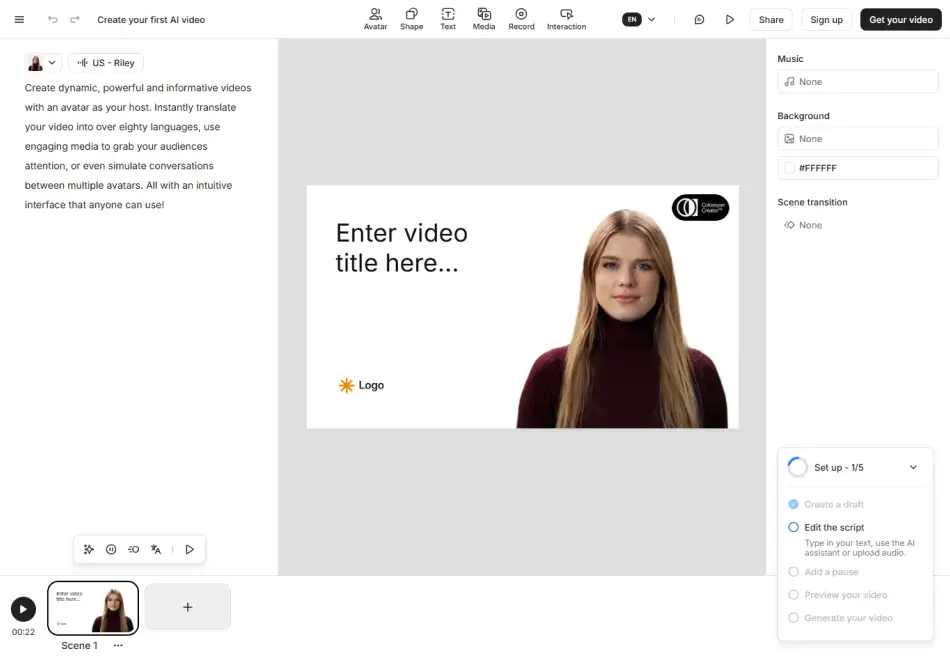Click the undo arrow
This screenshot has width=950, height=658.
tap(53, 20)
